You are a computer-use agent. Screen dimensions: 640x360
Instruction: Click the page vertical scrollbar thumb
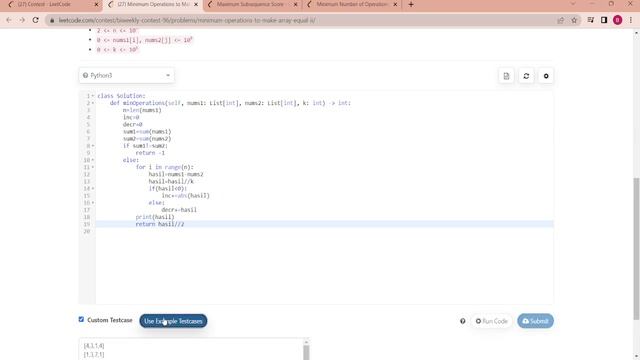pyautogui.click(x=636, y=248)
